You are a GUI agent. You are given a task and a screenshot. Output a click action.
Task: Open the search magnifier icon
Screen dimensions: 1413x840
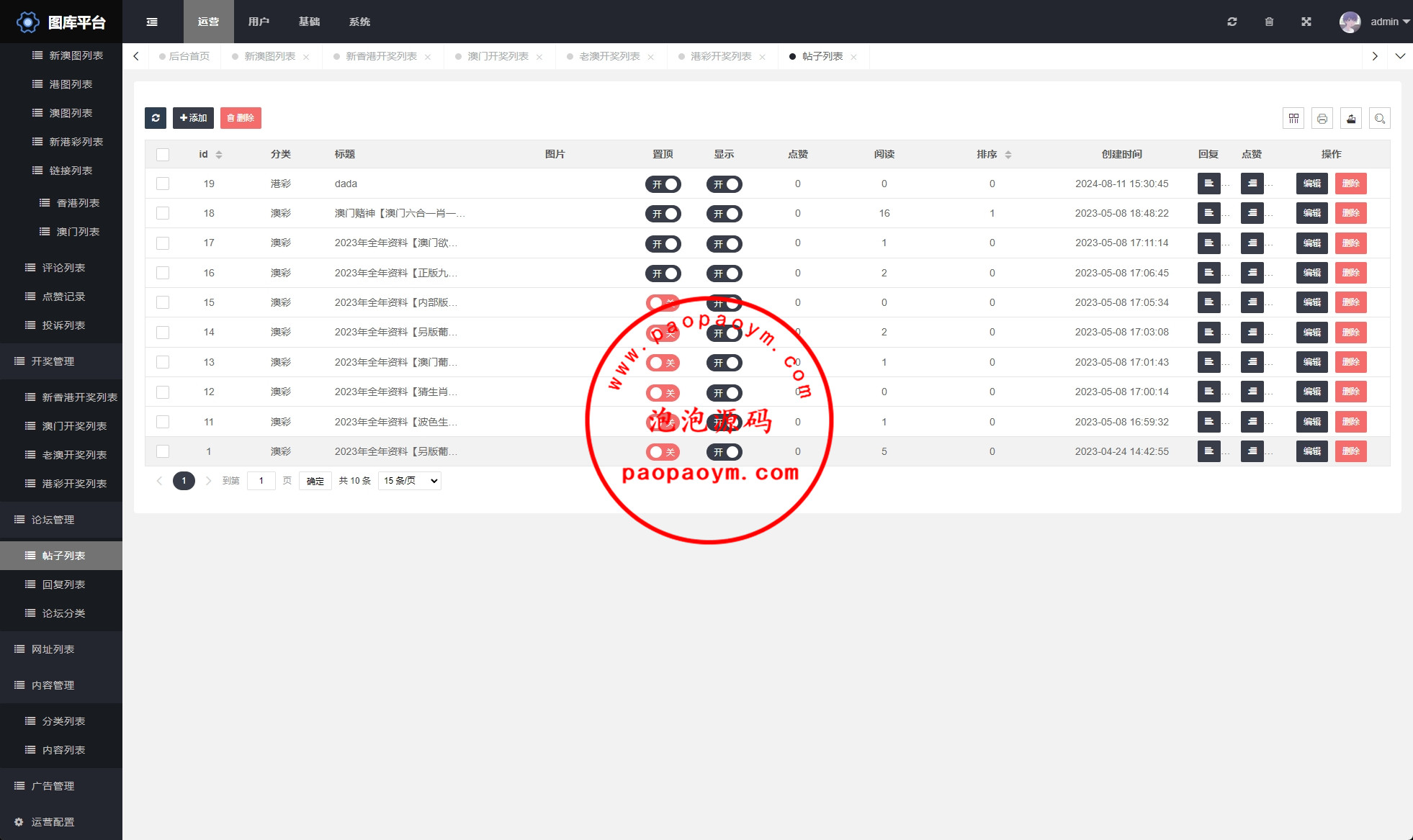(x=1380, y=119)
